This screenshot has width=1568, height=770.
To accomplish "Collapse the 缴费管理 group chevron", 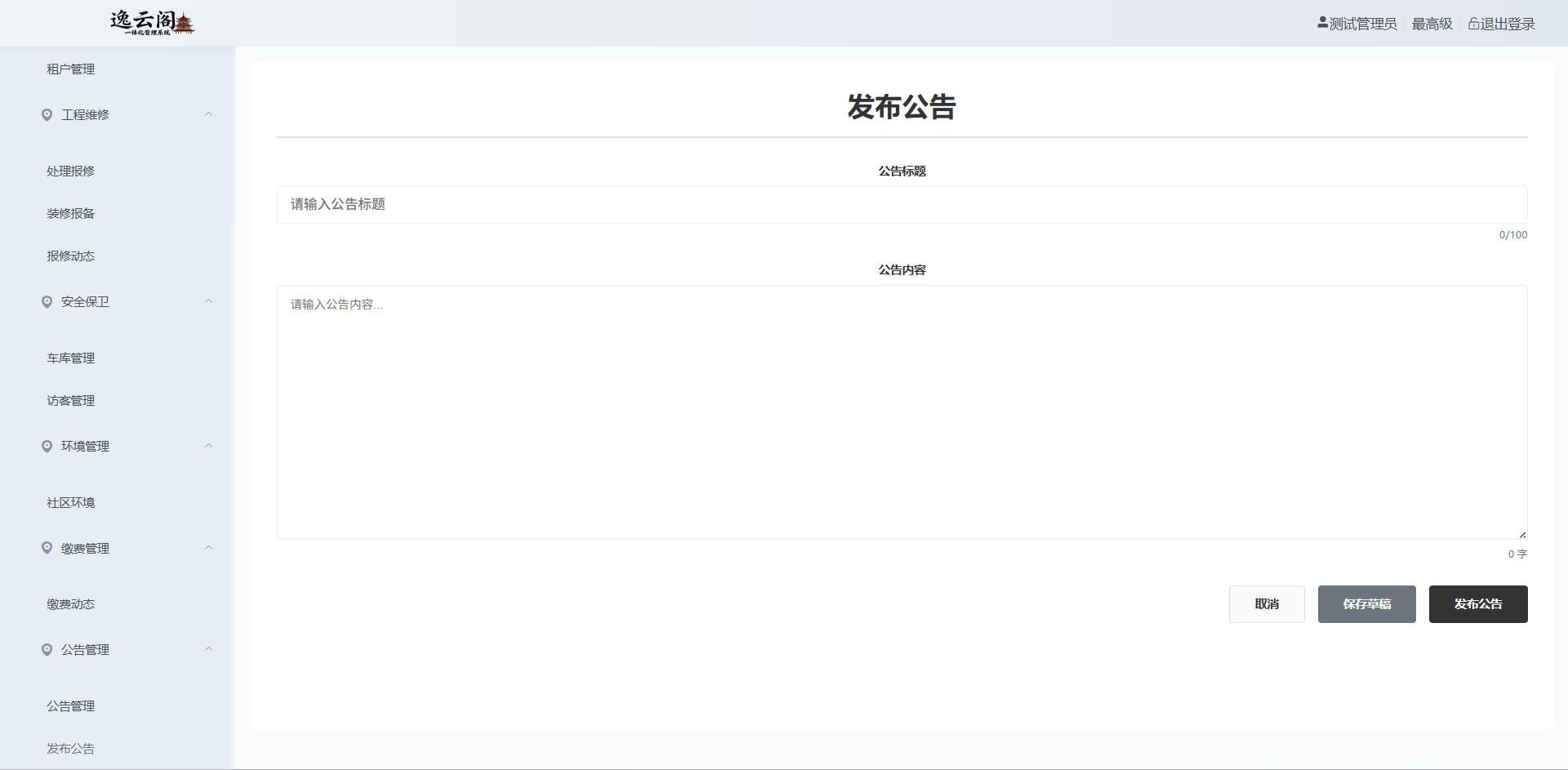I will pyautogui.click(x=208, y=548).
